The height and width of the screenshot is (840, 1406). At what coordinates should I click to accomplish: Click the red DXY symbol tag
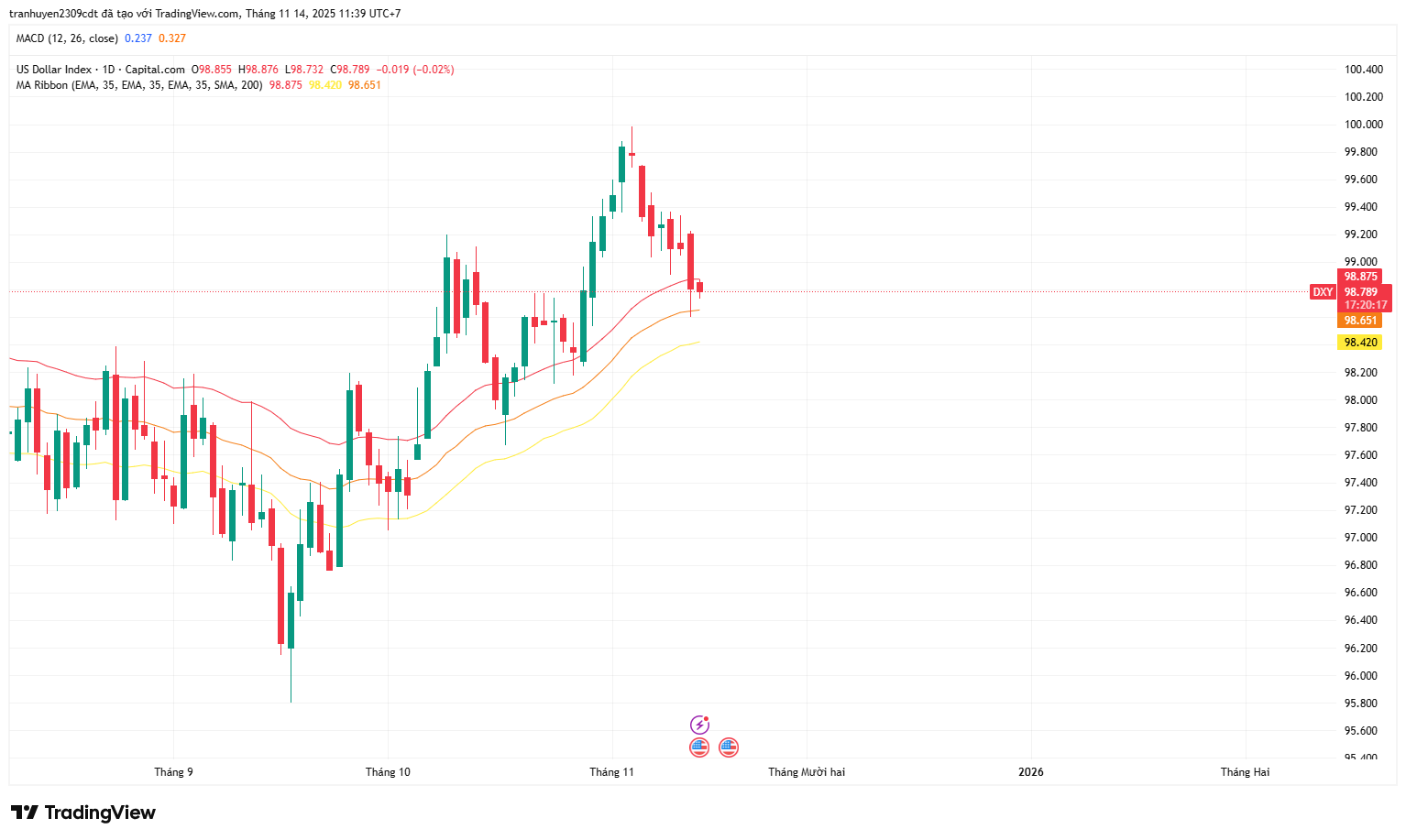1323,292
